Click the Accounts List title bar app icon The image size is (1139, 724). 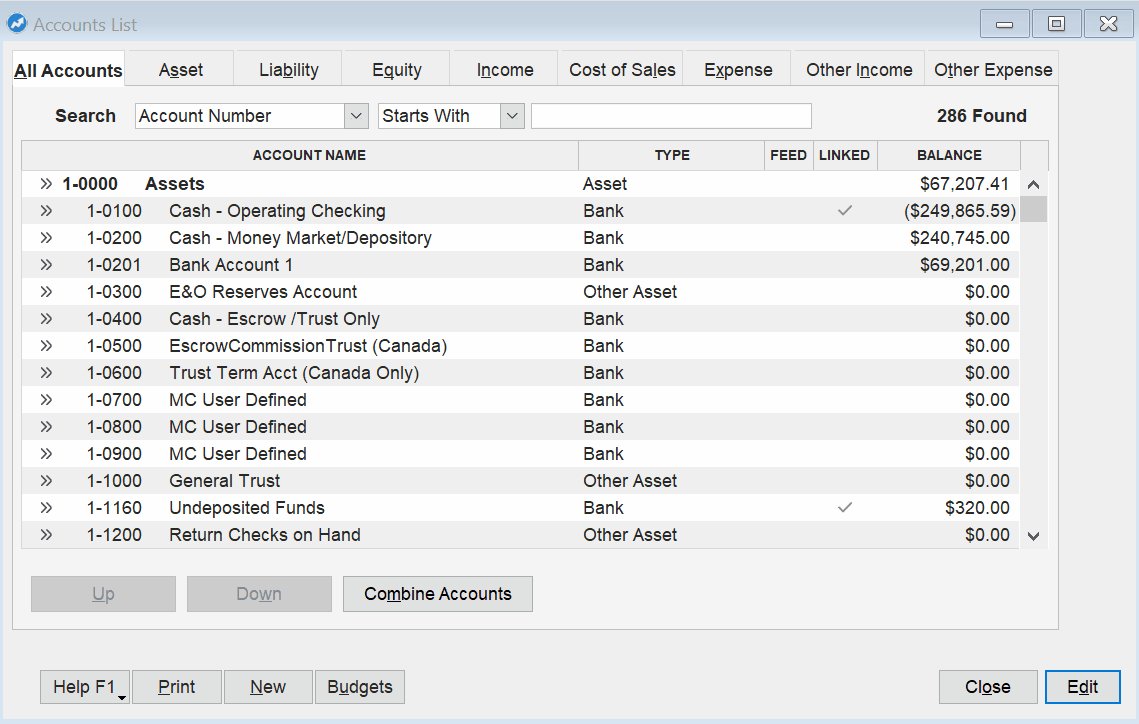tap(17, 23)
